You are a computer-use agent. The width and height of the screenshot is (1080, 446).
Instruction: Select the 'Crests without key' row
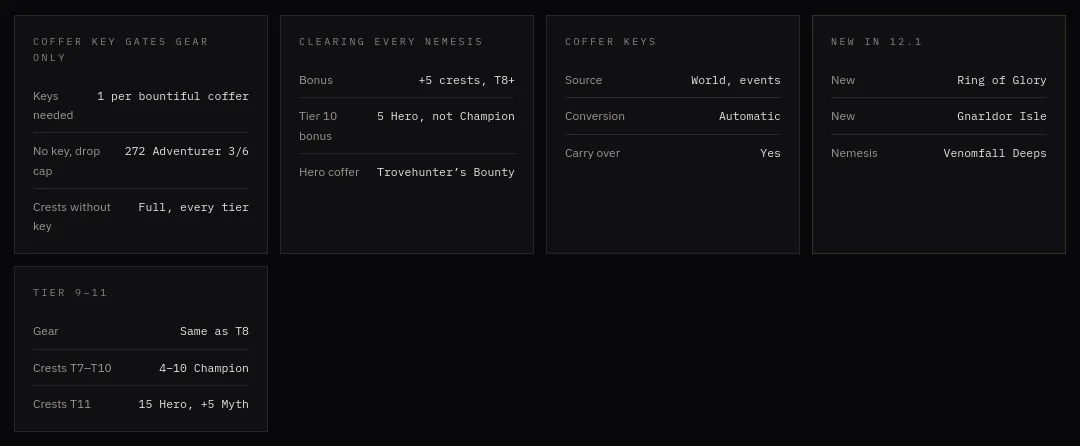coord(141,216)
